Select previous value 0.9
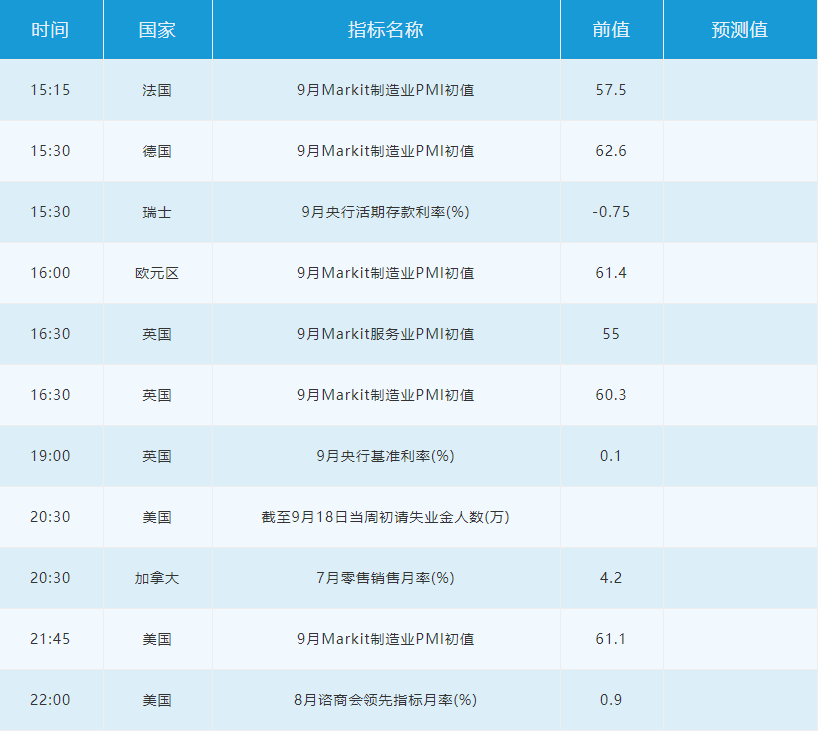The height and width of the screenshot is (734, 821). (611, 700)
